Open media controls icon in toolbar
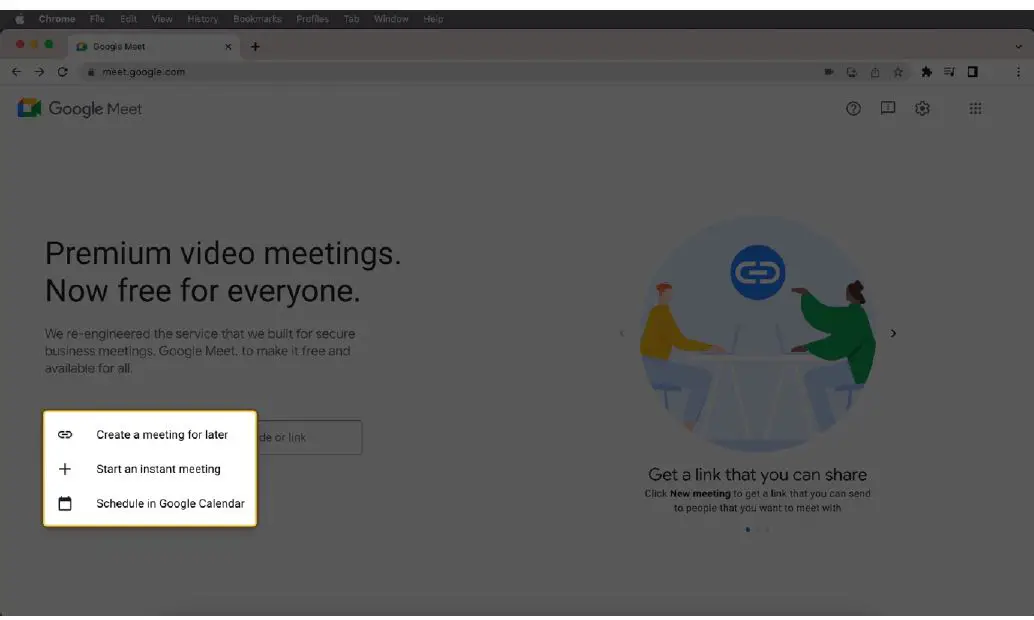The width and height of the screenshot is (1034, 620). pyautogui.click(x=950, y=72)
